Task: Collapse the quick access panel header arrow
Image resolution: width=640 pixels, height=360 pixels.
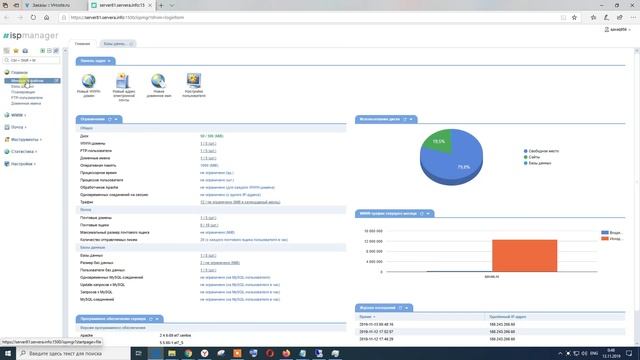Action: pyautogui.click(x=109, y=61)
